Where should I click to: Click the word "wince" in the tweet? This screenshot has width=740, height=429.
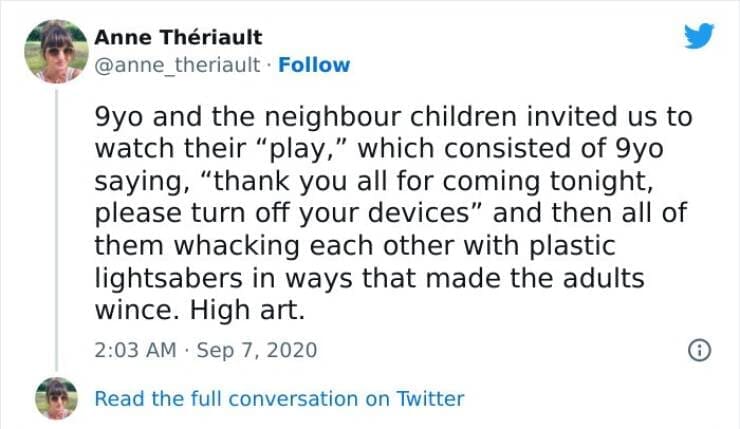pos(133,311)
